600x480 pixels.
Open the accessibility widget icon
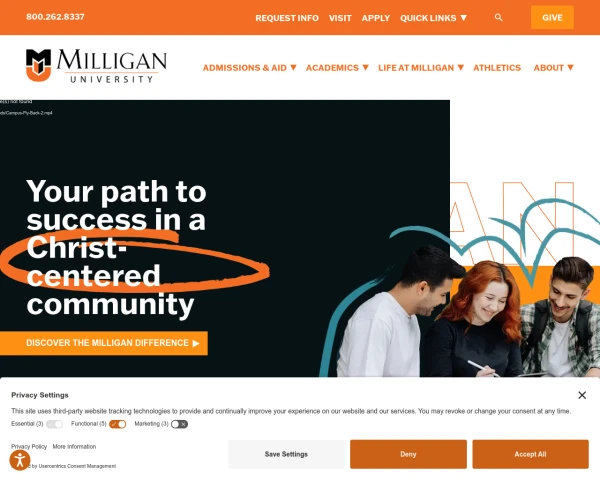pyautogui.click(x=20, y=460)
